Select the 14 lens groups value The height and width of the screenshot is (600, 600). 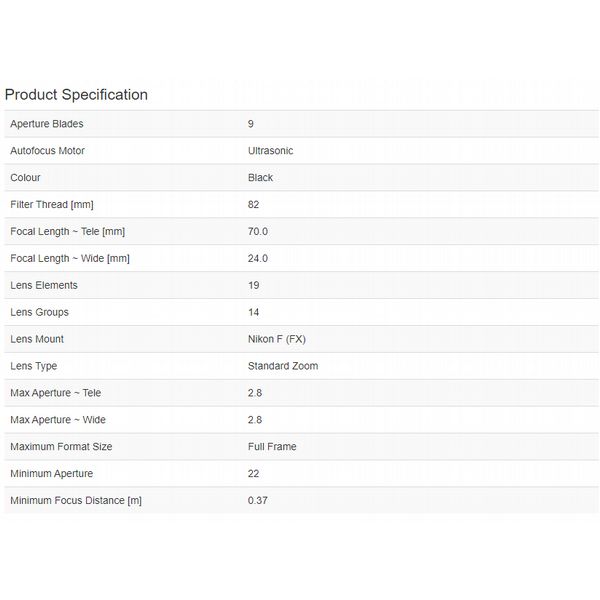[254, 312]
